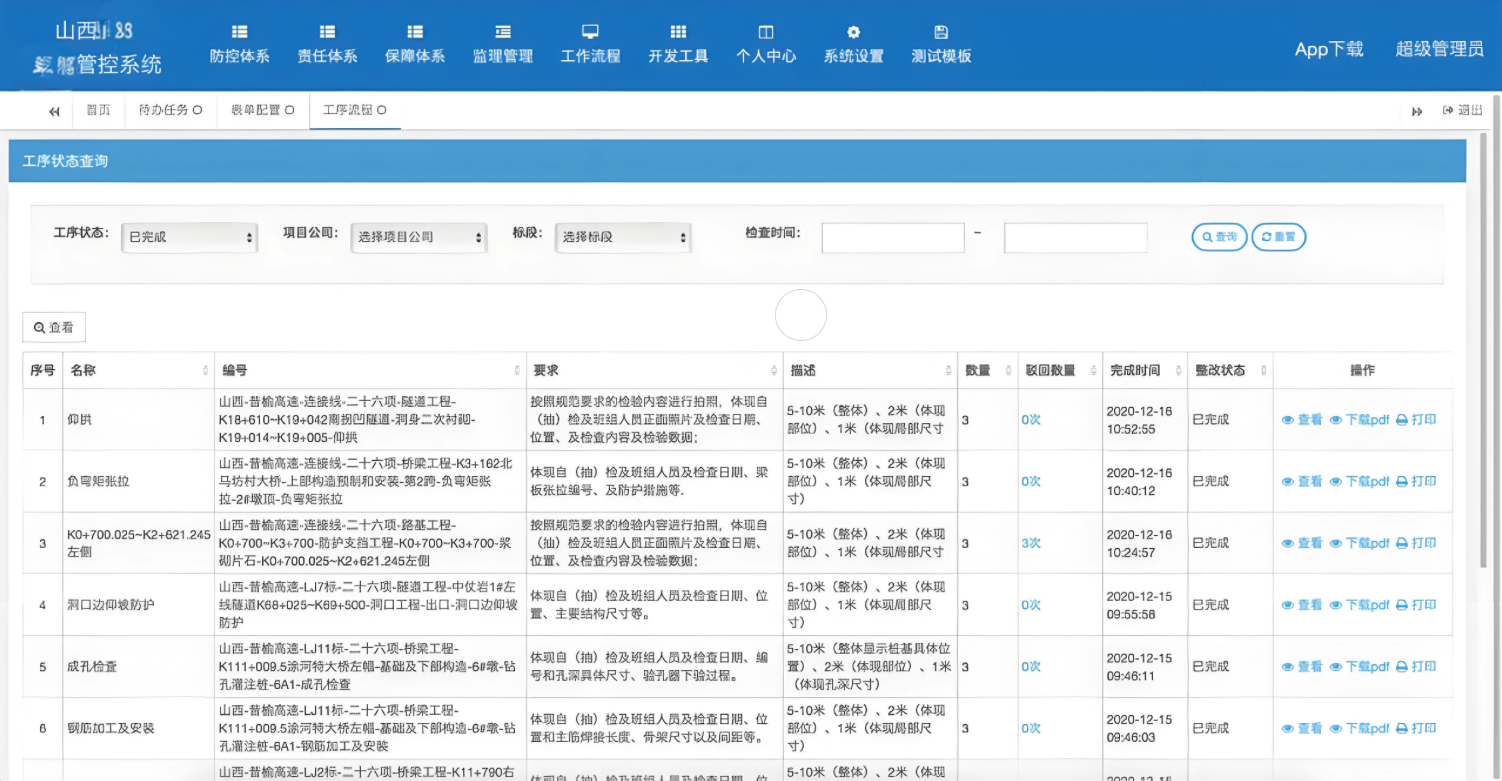View details of row 3 K0+700.025~K2+621.245左侧

point(1302,543)
